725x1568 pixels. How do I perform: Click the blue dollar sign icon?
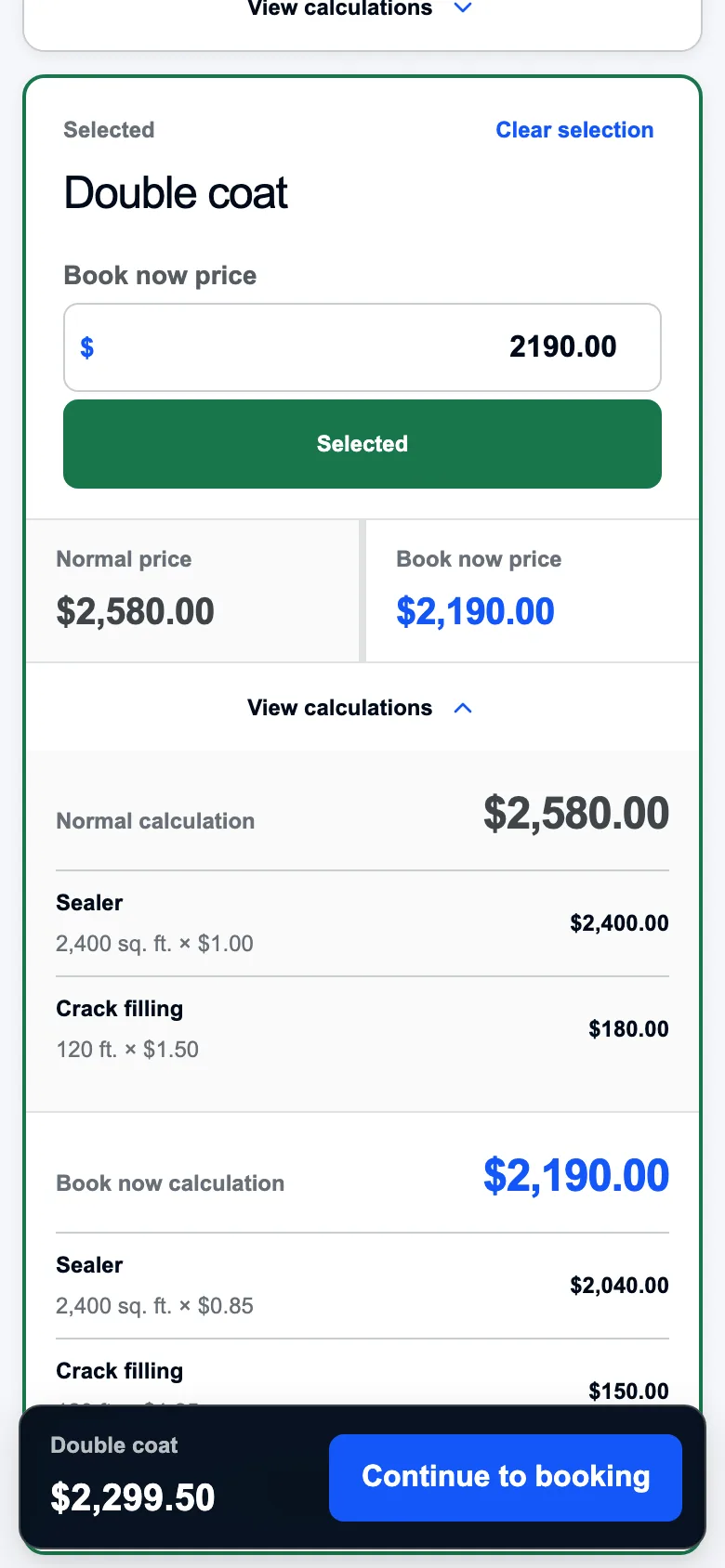[87, 347]
